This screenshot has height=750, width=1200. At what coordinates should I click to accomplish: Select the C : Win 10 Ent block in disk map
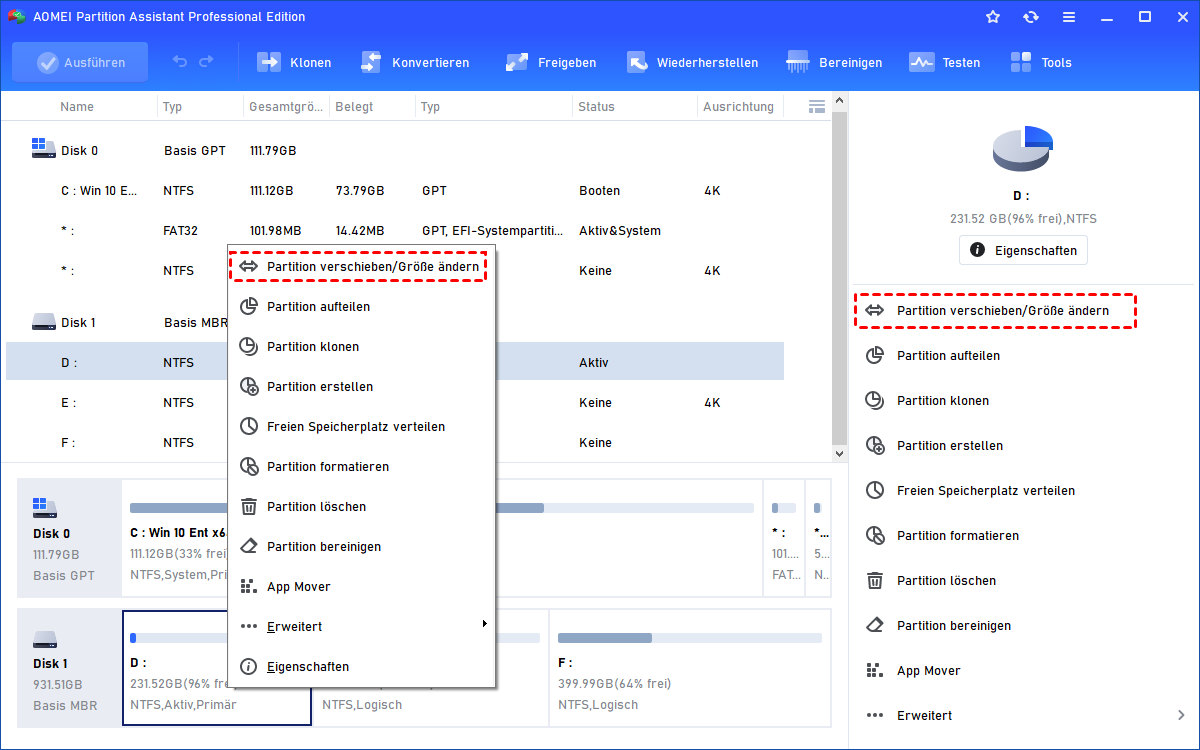tap(441, 539)
